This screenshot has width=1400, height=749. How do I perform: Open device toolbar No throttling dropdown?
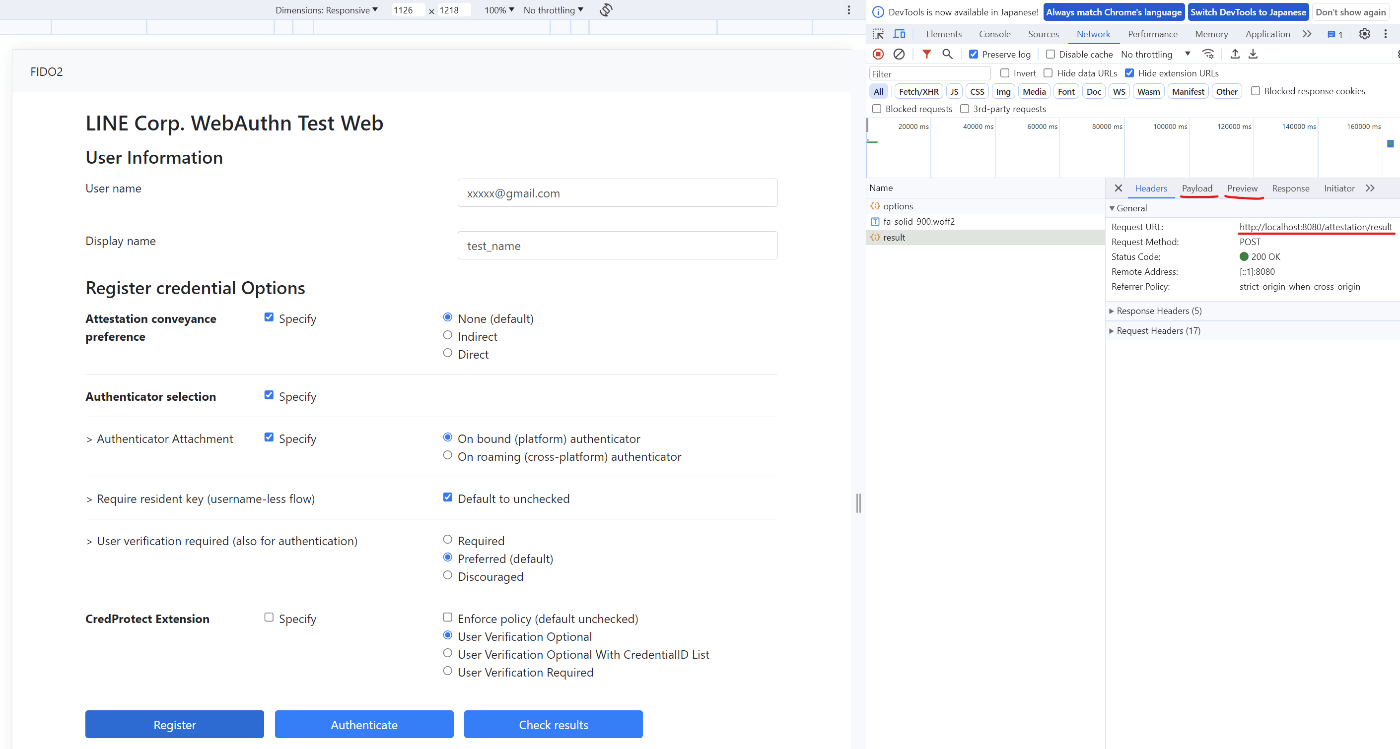click(554, 10)
